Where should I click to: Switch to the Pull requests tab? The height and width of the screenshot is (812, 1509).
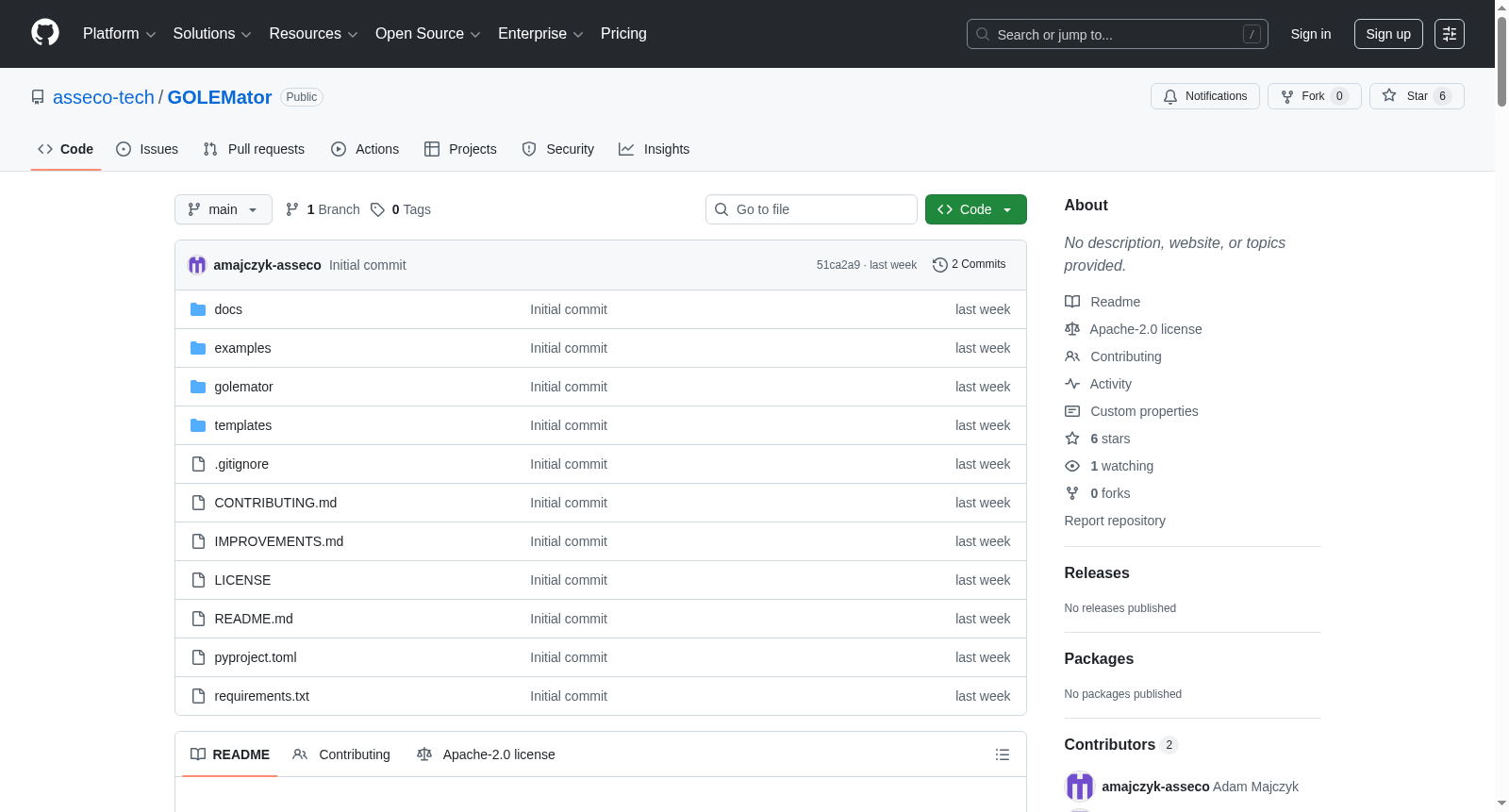pos(254,149)
